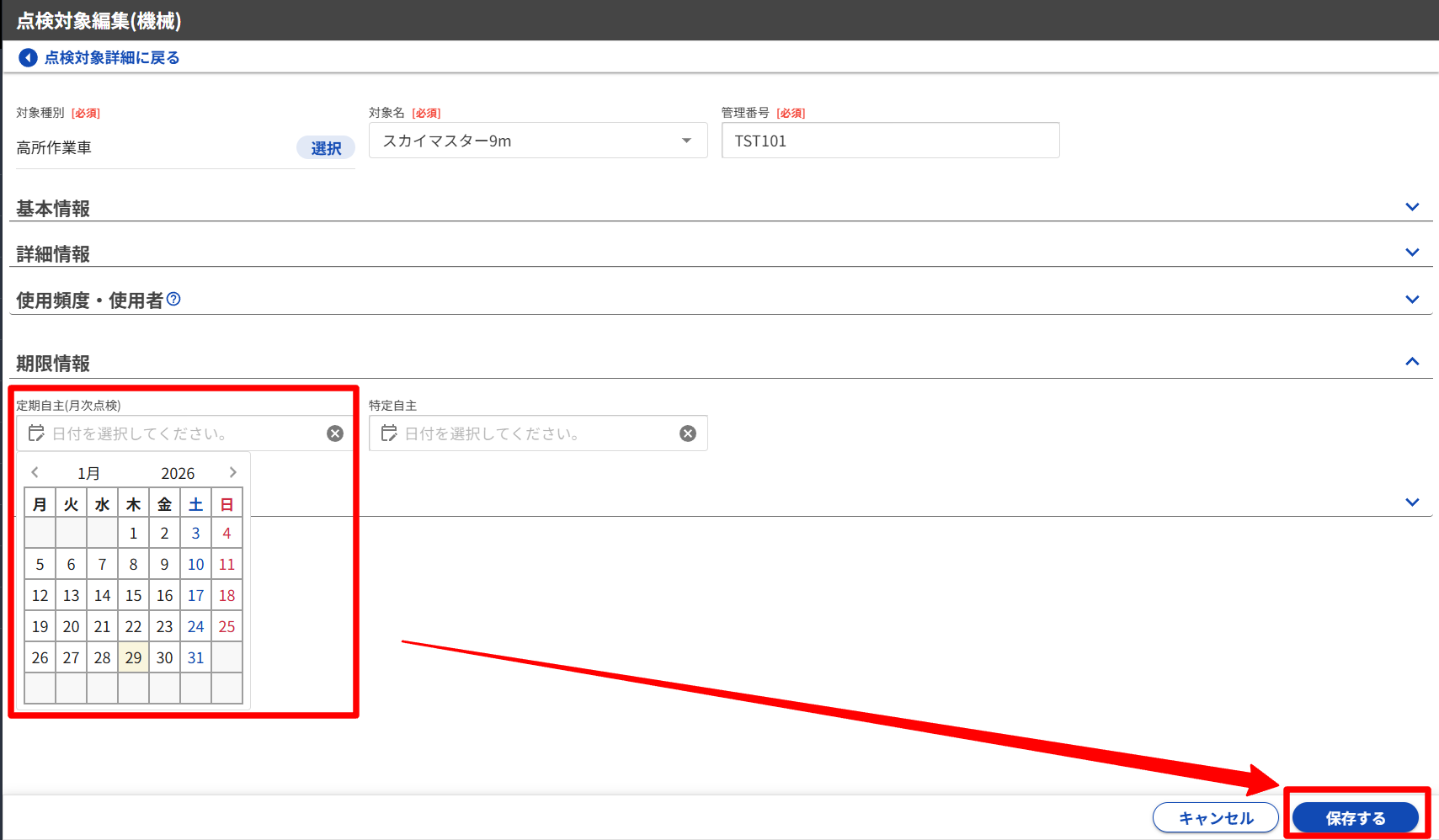Clear the 定期自主(月次点検) date field
The width and height of the screenshot is (1439, 840).
tap(335, 433)
